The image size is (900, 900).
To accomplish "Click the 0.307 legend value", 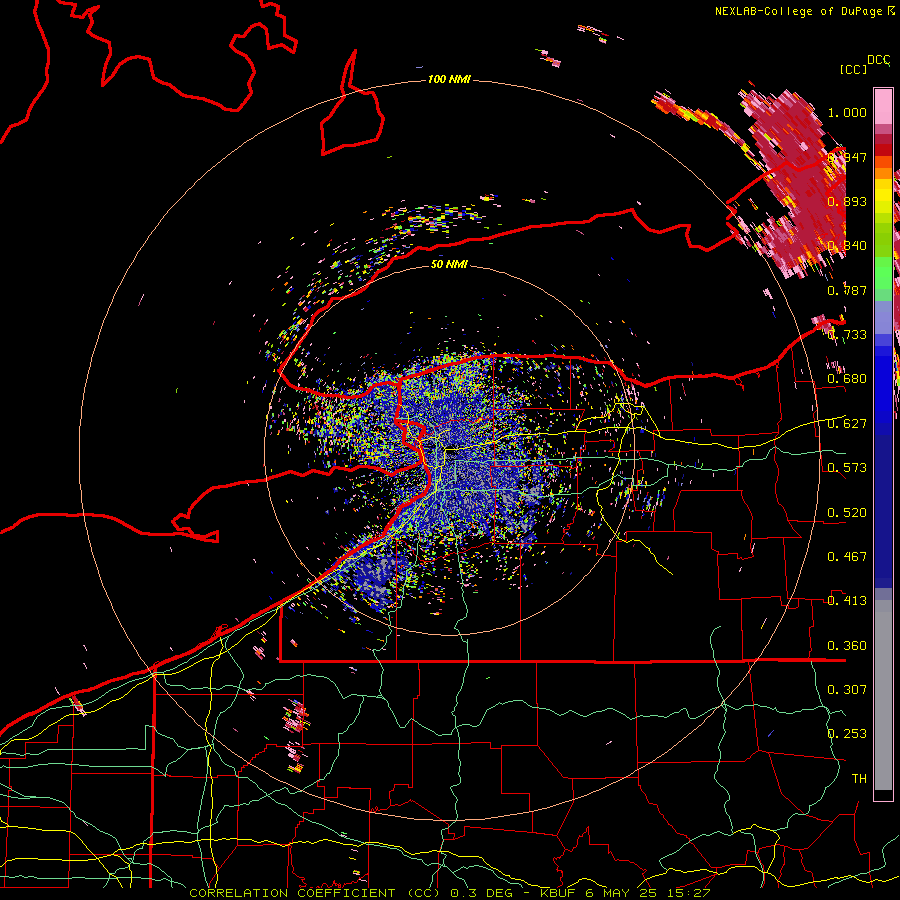I will (847, 689).
